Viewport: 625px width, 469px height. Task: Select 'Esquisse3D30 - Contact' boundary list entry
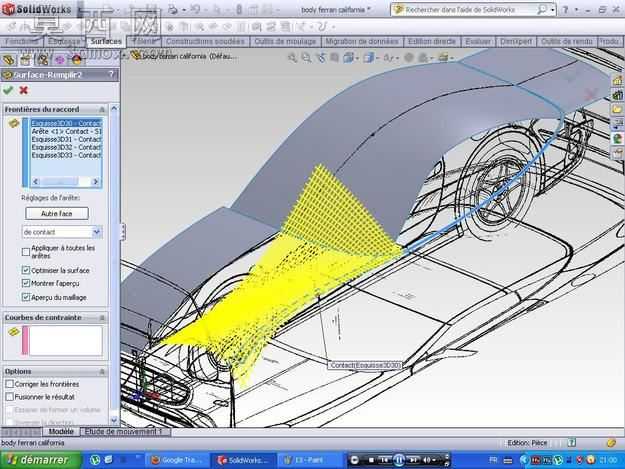pos(66,123)
